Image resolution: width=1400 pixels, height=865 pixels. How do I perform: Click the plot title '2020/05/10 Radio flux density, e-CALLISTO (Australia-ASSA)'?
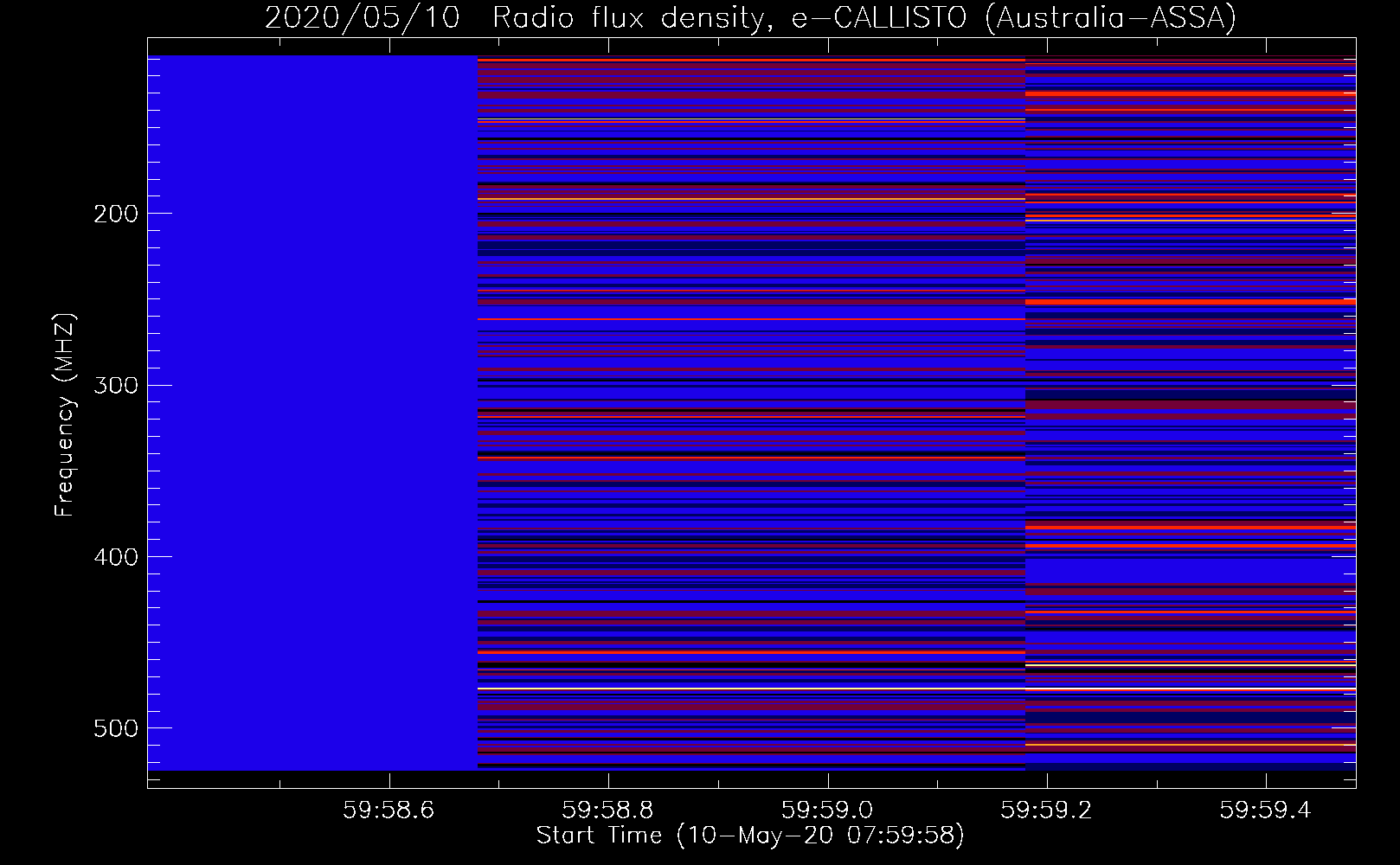coord(750,17)
